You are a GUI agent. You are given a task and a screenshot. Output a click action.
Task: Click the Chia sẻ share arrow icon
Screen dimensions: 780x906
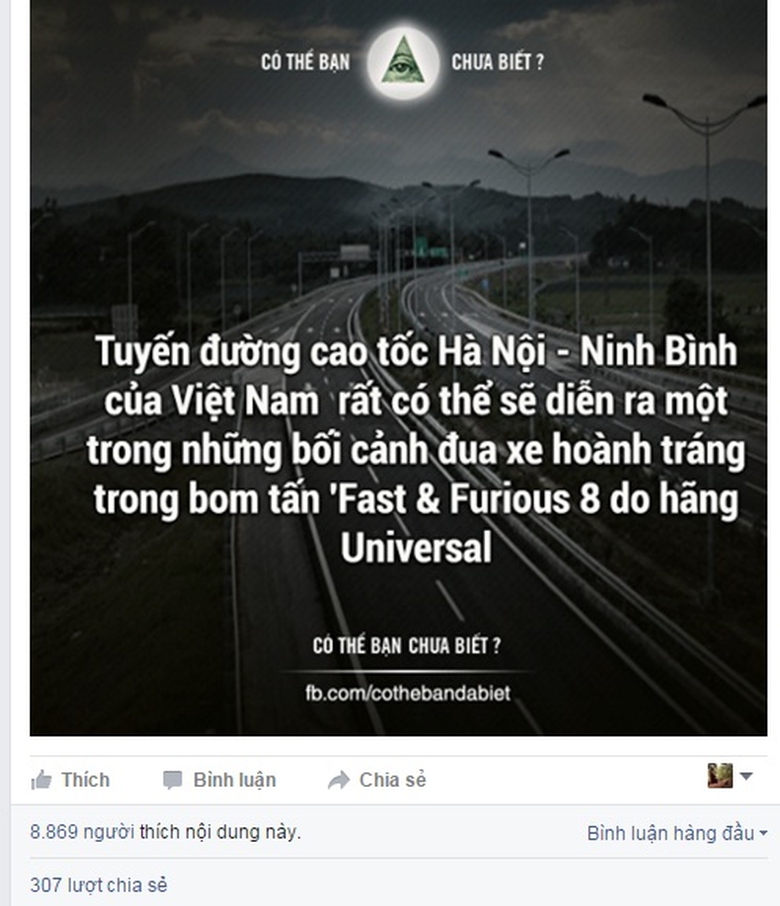coord(339,780)
